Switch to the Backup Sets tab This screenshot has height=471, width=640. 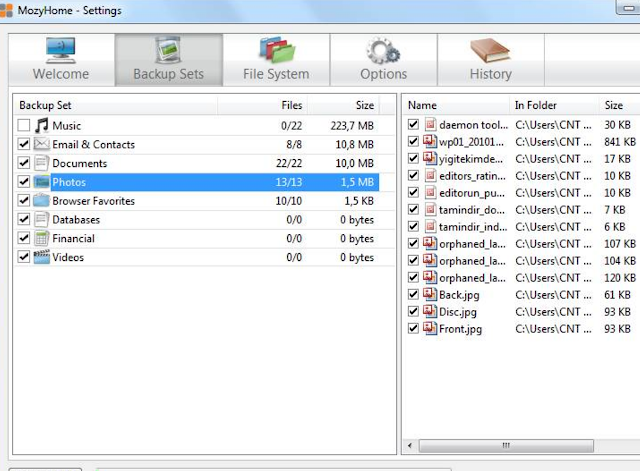[169, 60]
